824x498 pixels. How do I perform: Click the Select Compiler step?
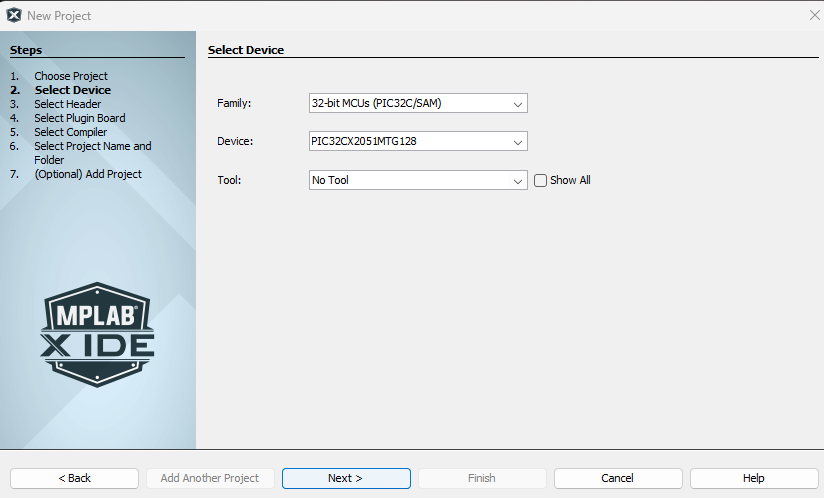coord(71,132)
